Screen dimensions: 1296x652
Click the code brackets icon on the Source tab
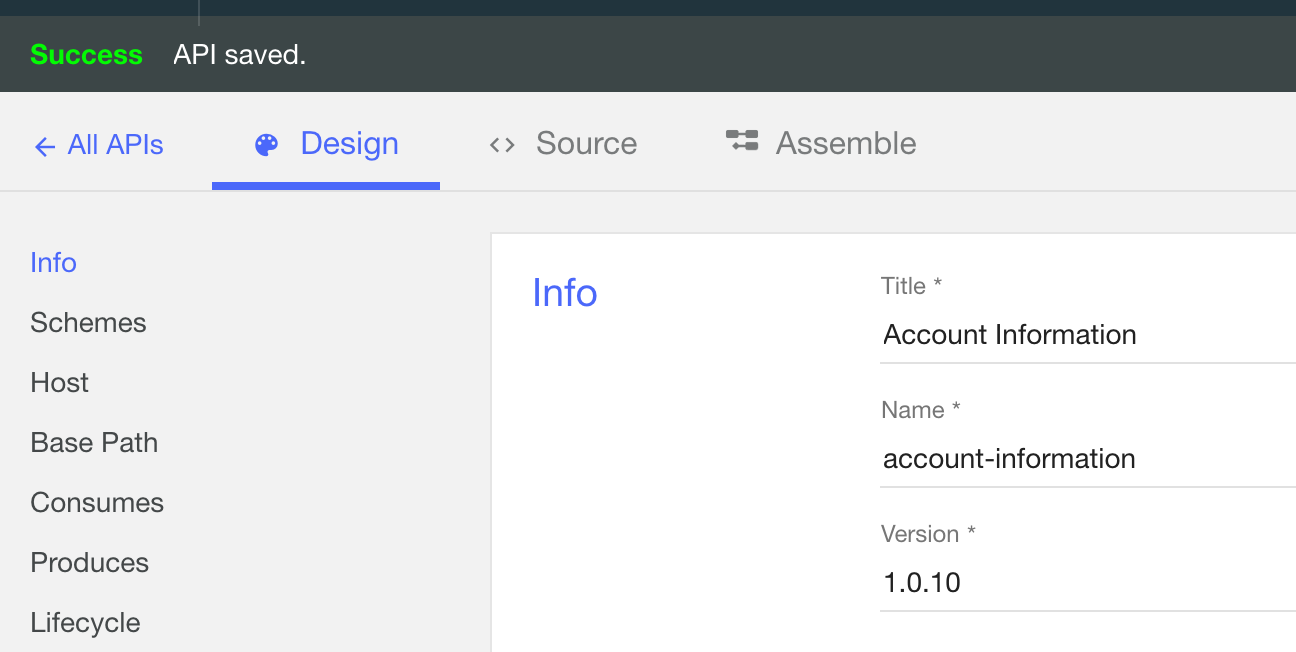point(502,145)
